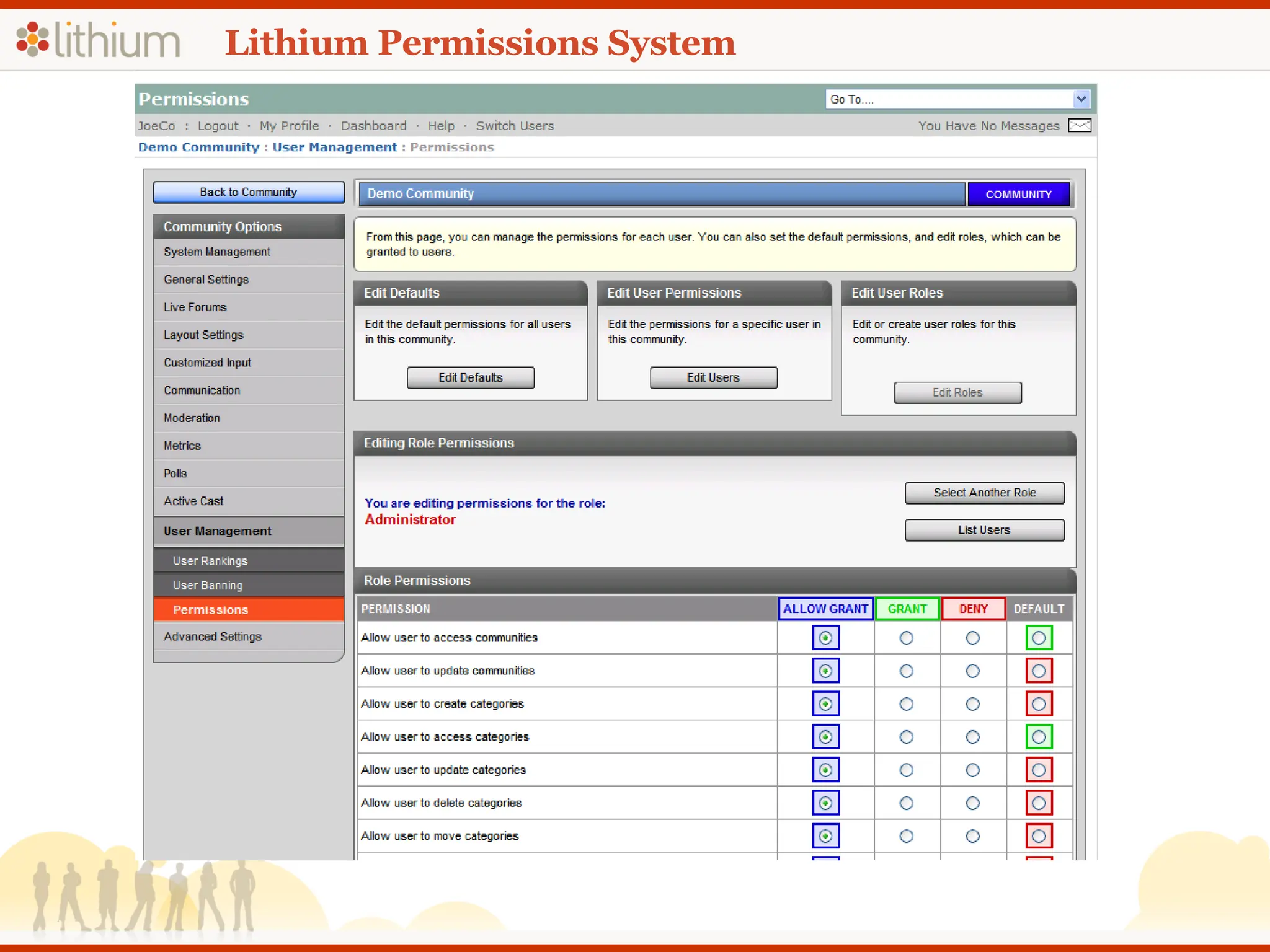Open Advanced Settings in sidebar
Viewport: 1270px width, 952px height.
tap(249, 637)
